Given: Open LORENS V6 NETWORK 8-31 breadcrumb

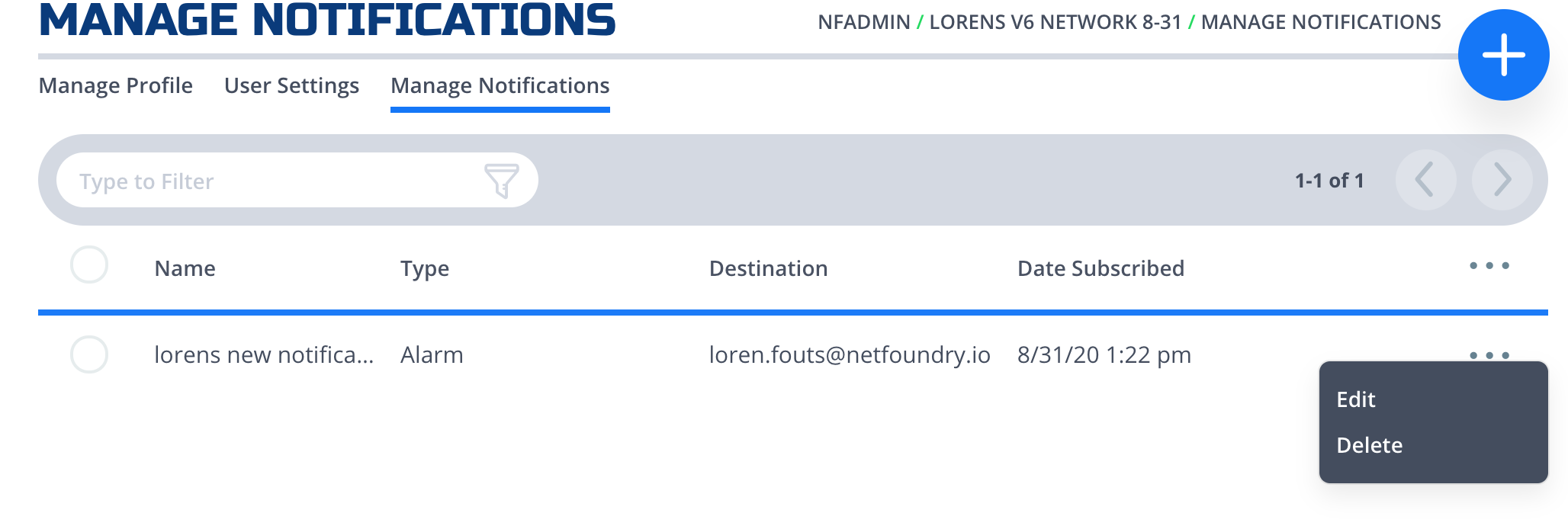Looking at the screenshot, I should coord(1056,22).
